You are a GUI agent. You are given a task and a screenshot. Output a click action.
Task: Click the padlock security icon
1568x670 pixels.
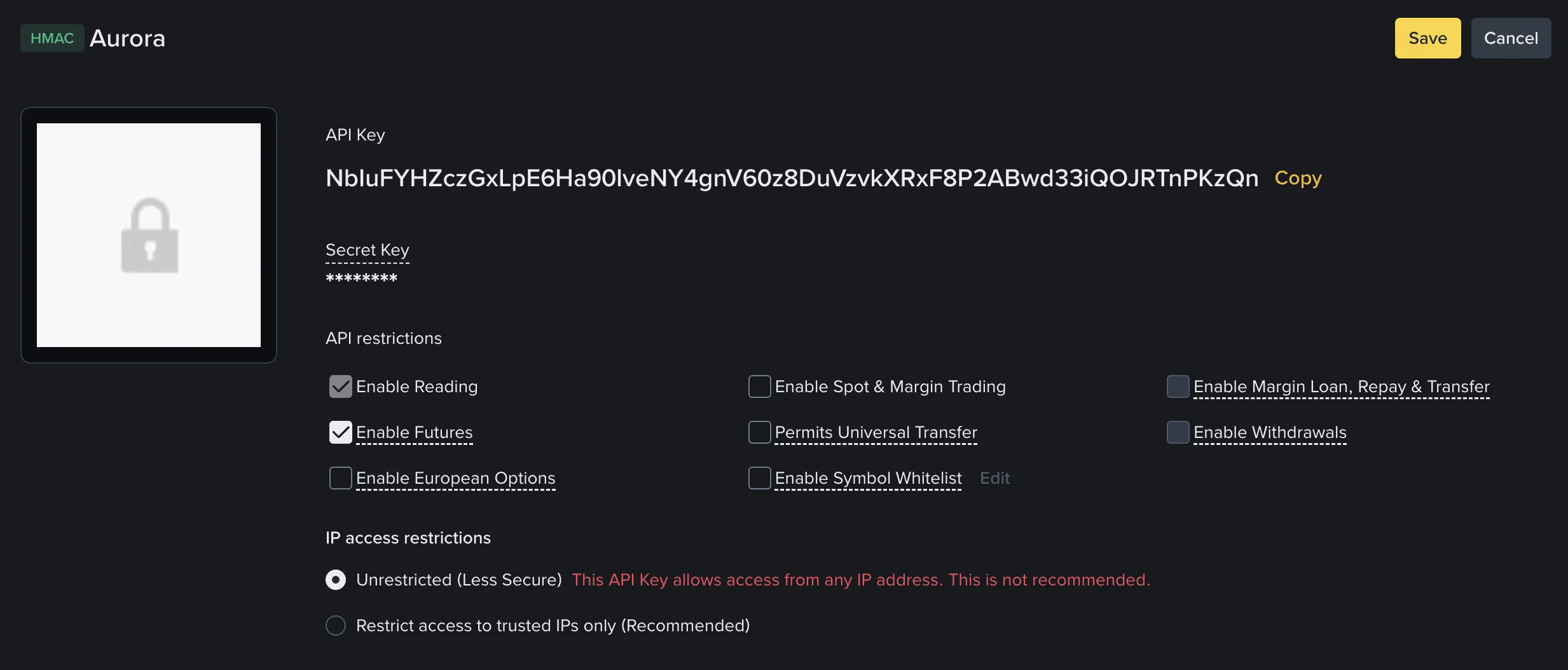click(x=149, y=236)
